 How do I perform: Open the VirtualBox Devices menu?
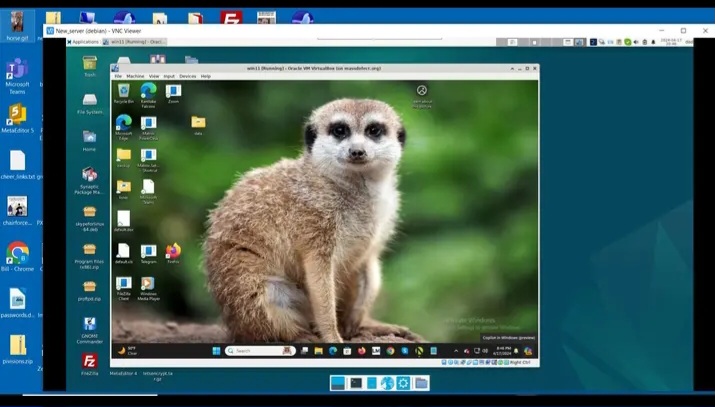pyautogui.click(x=187, y=76)
